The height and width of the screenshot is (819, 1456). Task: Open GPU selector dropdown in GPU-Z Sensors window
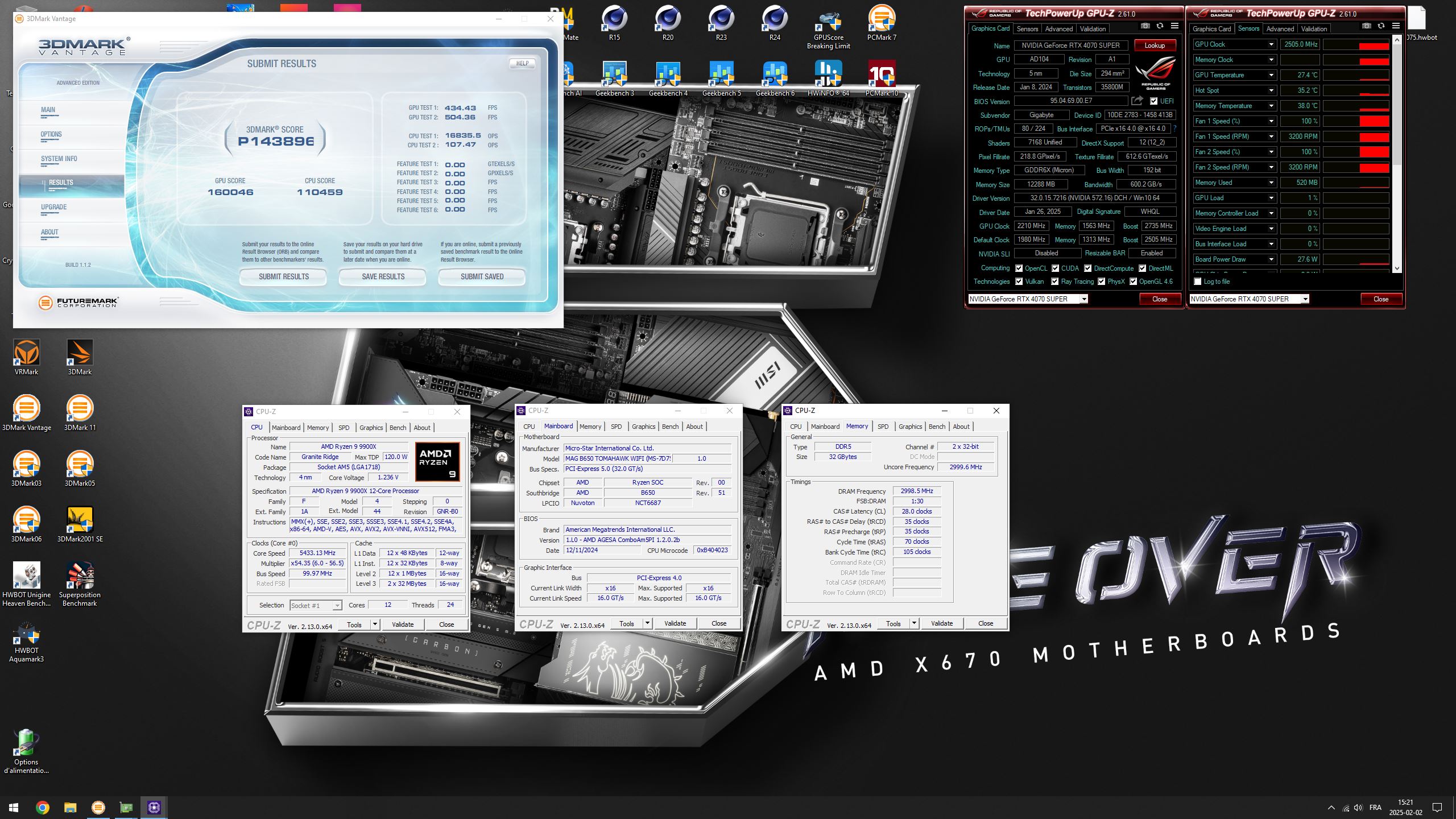[x=1305, y=299]
